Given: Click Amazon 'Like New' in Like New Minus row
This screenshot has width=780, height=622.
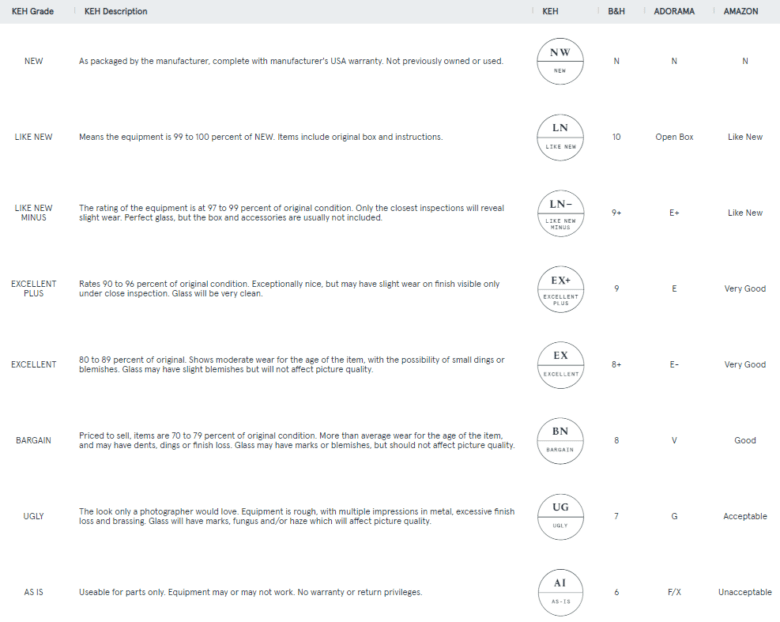Looking at the screenshot, I should point(745,212).
